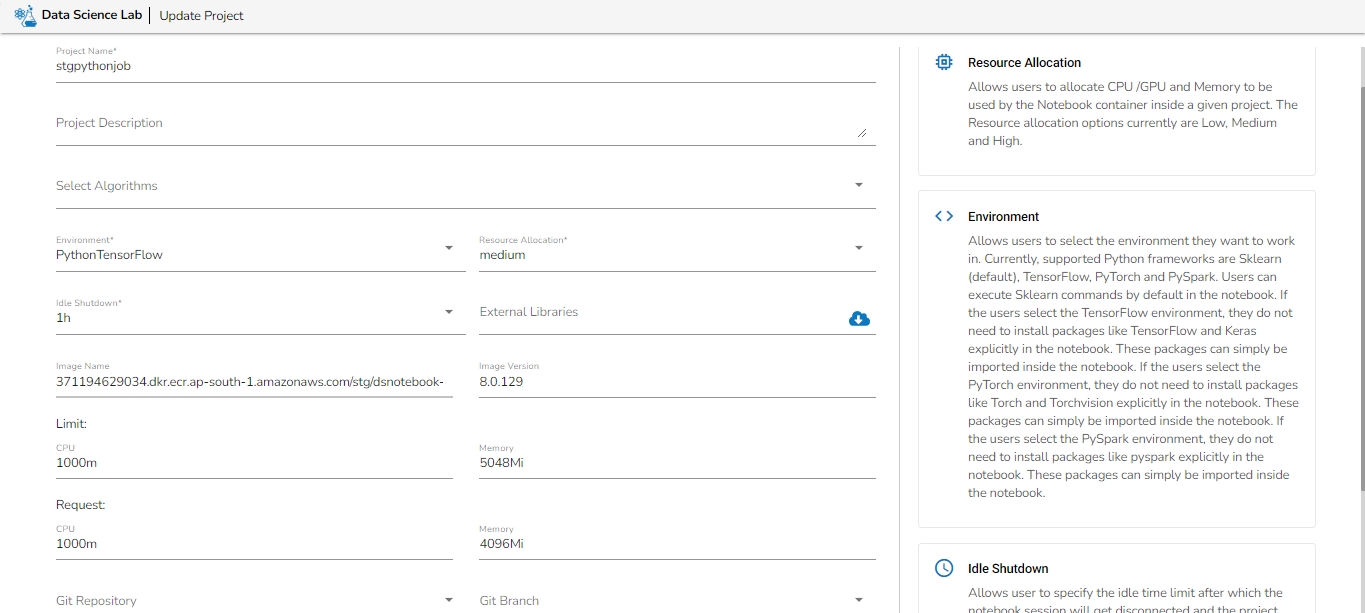Click the Environment code brackets icon
Viewport: 1365px width, 613px height.
943,216
